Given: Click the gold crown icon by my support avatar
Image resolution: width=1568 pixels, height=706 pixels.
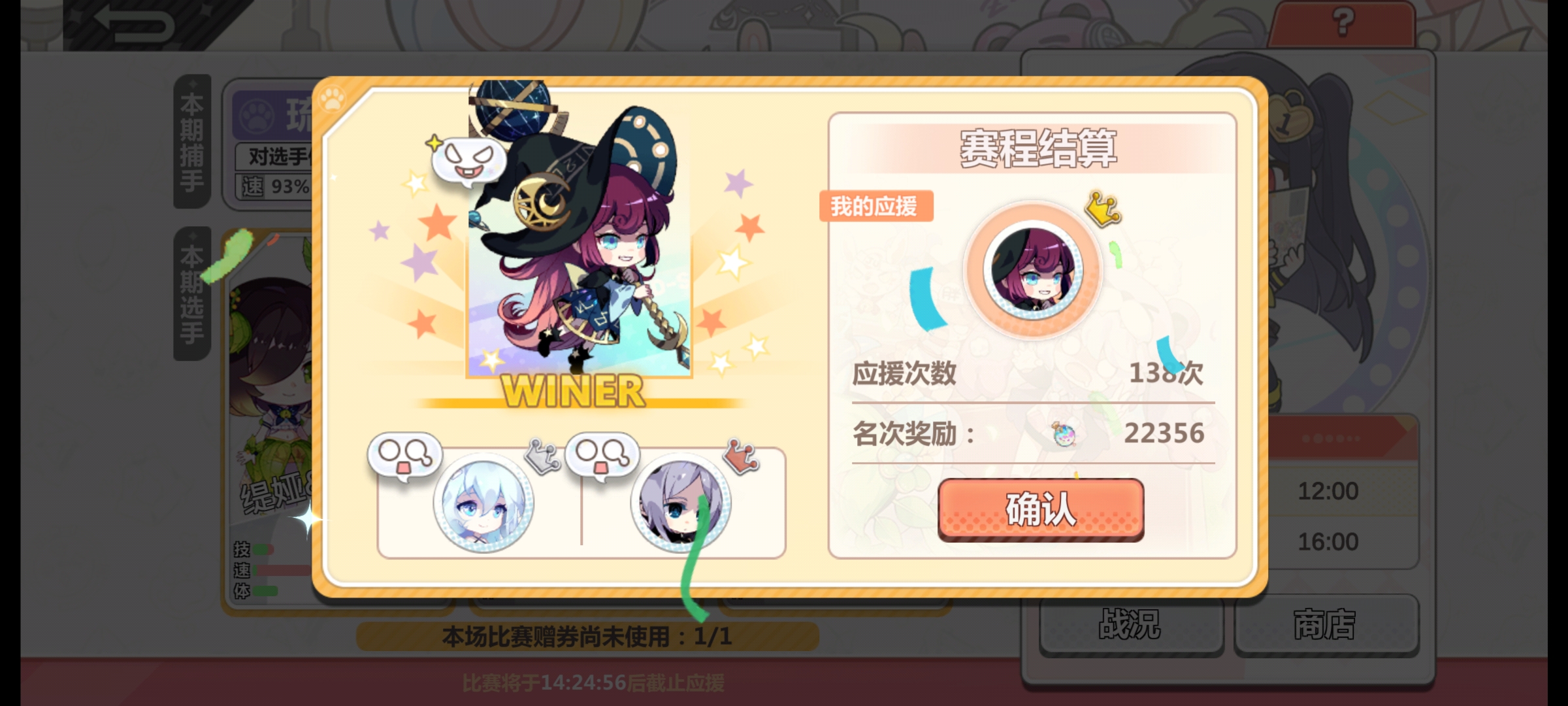Looking at the screenshot, I should (x=1103, y=209).
